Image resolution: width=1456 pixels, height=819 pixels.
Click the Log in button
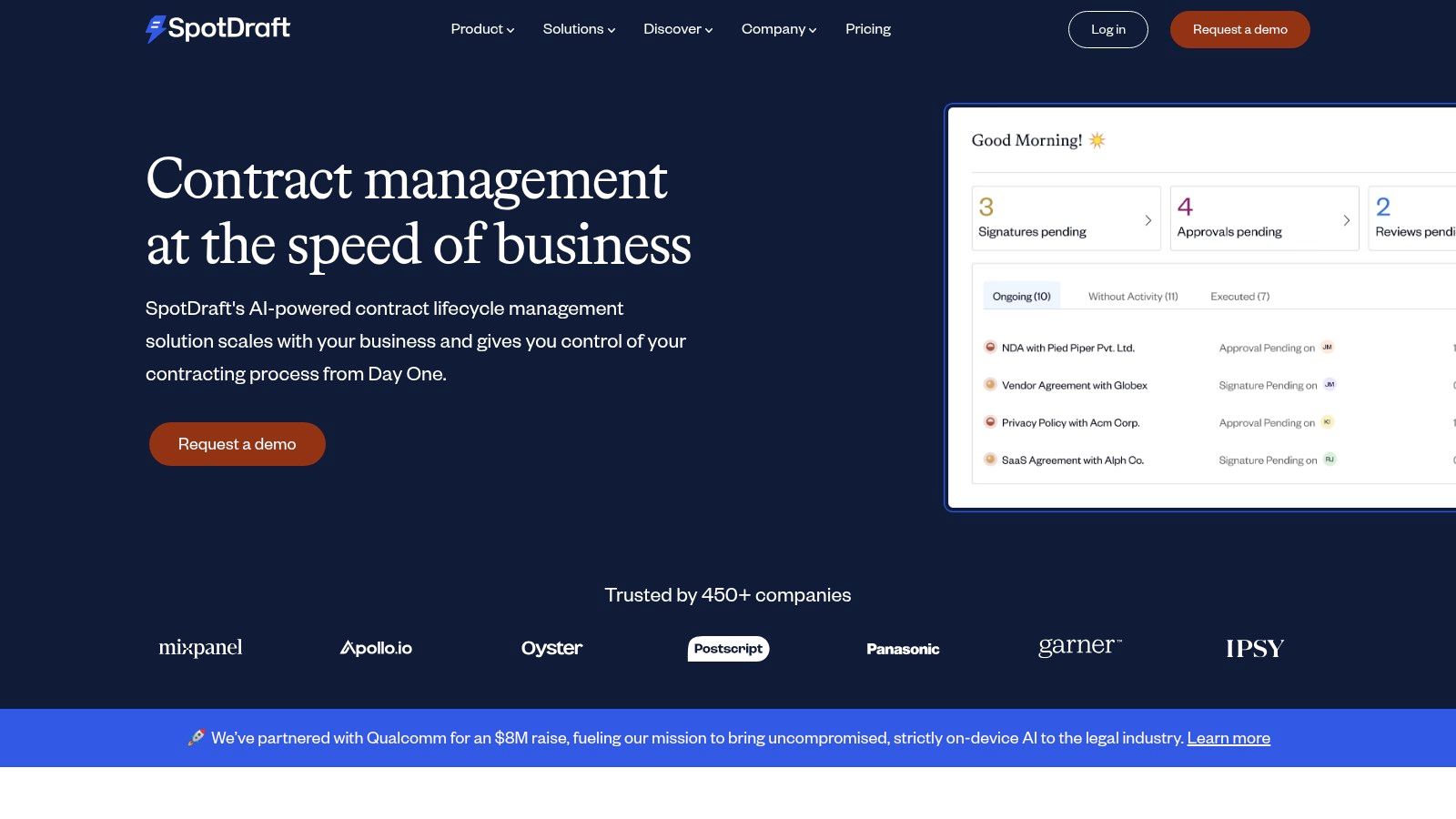1107,29
